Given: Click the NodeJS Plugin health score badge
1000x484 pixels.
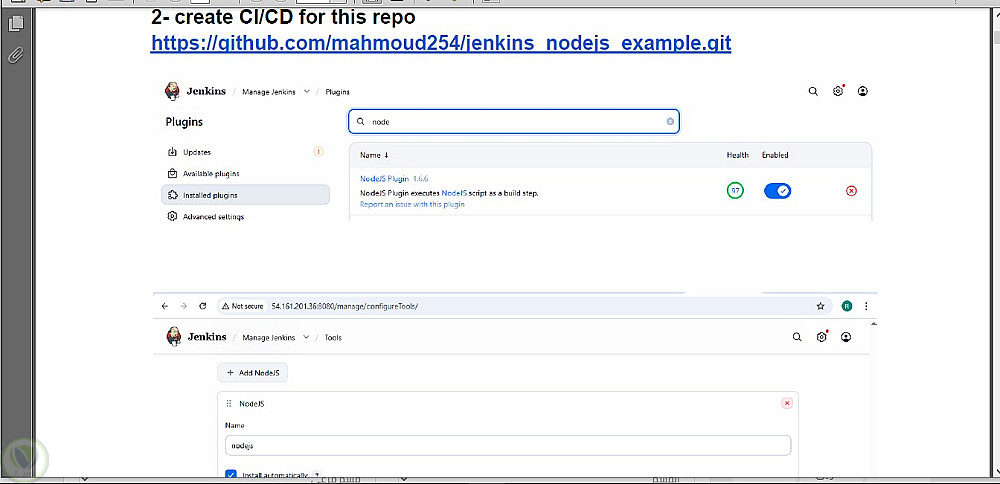Looking at the screenshot, I should tap(735, 191).
